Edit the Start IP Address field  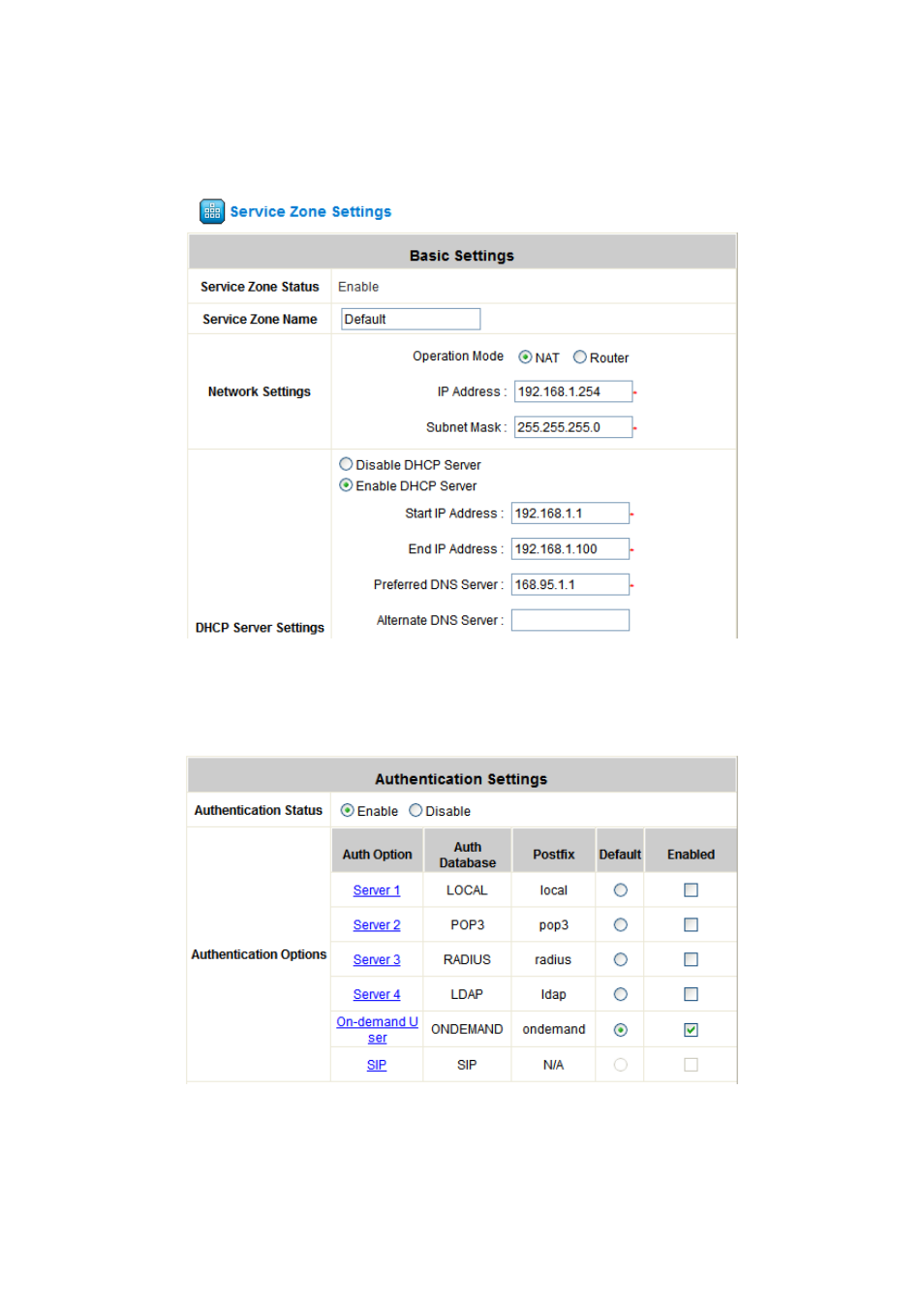(x=570, y=514)
